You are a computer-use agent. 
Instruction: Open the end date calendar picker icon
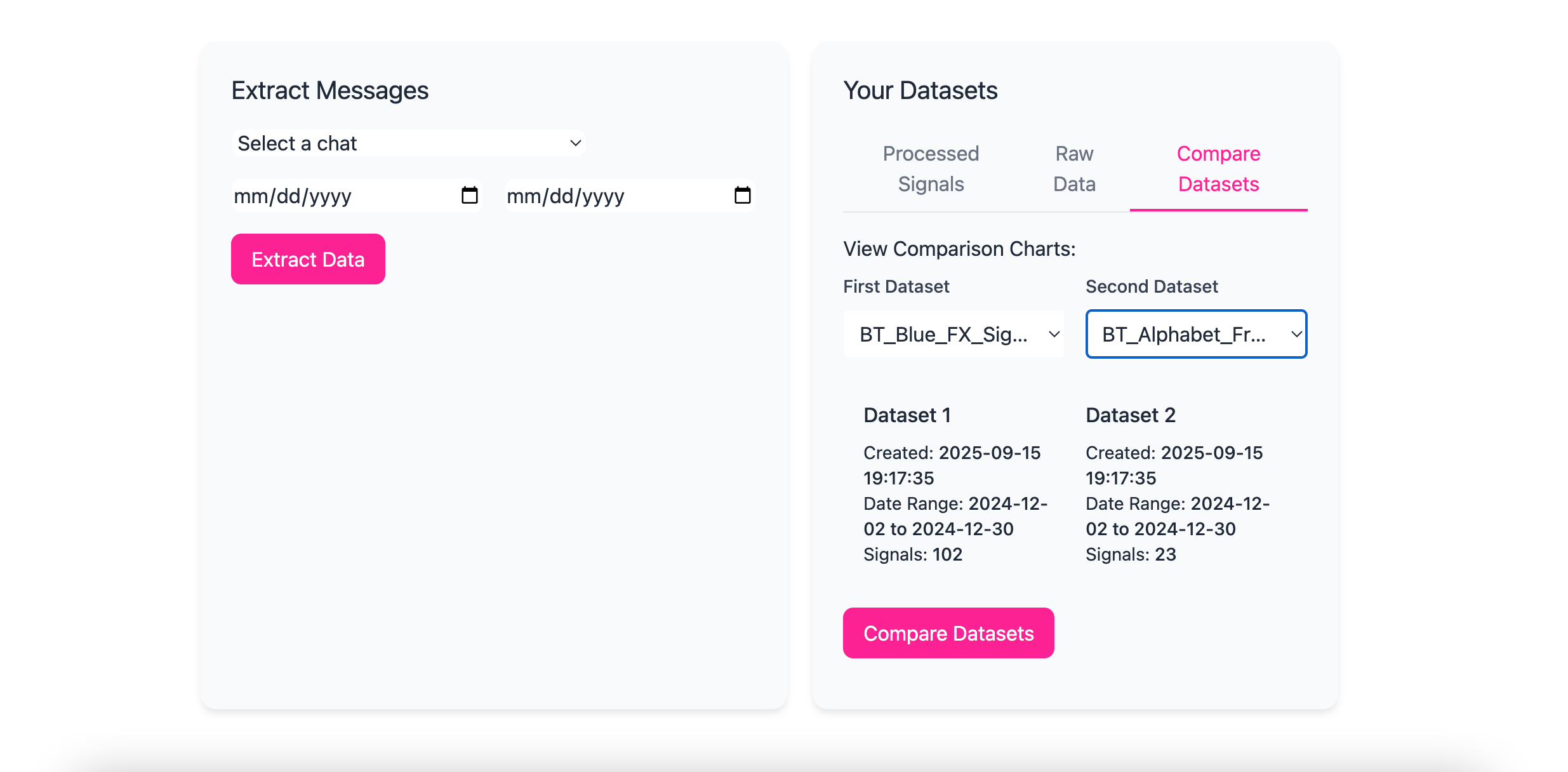coord(742,196)
